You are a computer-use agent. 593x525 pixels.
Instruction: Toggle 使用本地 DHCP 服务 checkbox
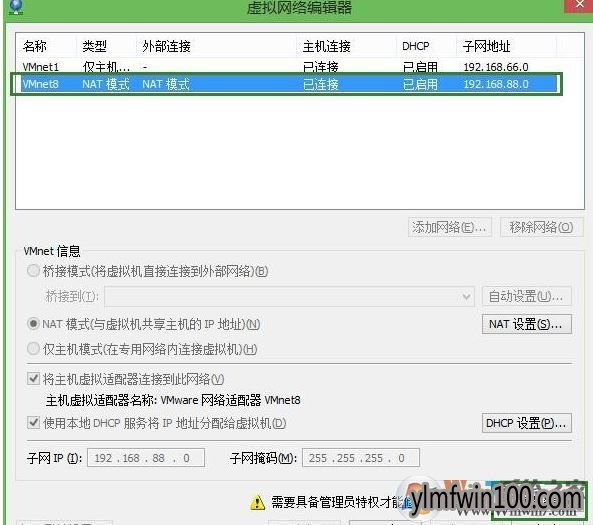(x=33, y=422)
